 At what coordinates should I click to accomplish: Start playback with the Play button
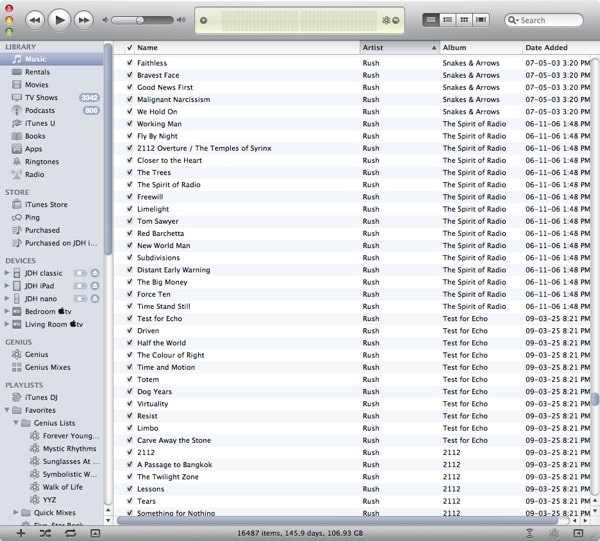point(59,20)
